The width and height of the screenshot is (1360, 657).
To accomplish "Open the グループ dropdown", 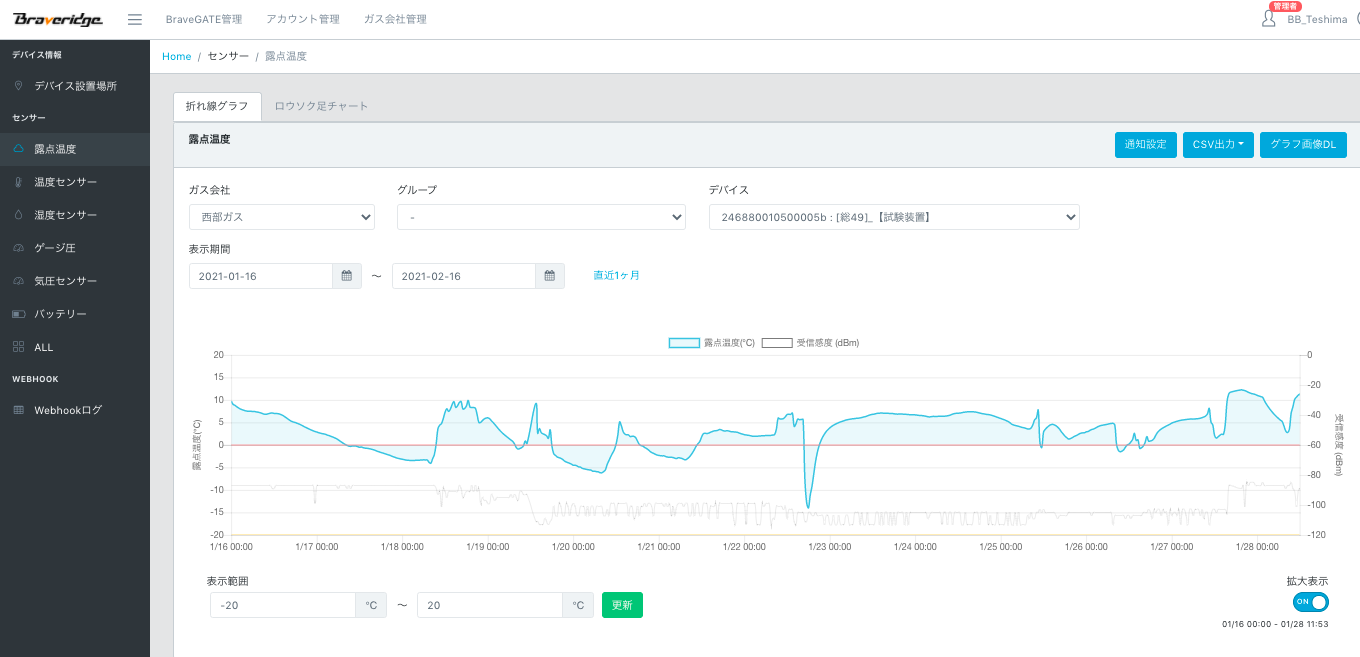I will tap(541, 217).
